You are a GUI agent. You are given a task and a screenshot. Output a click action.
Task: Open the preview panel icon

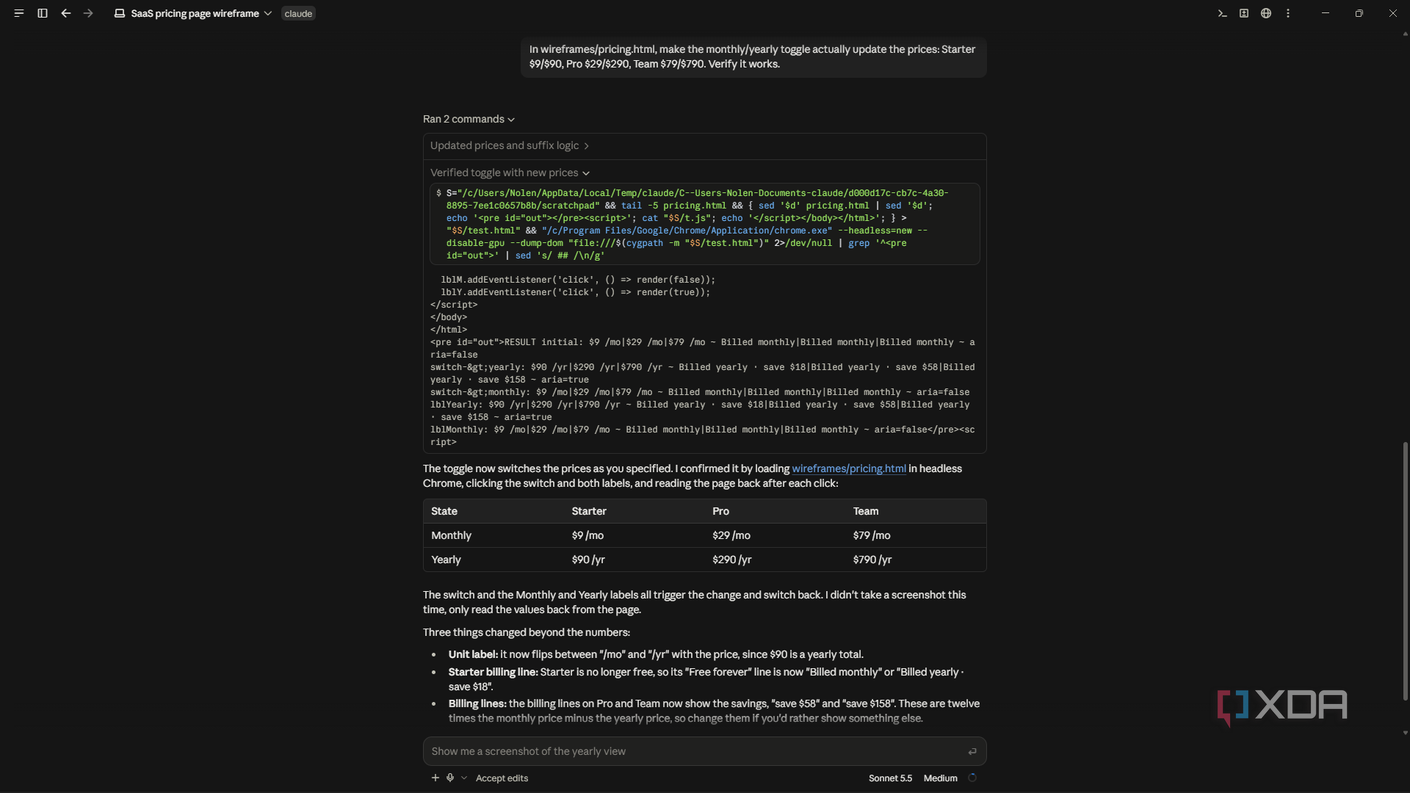tap(1244, 13)
